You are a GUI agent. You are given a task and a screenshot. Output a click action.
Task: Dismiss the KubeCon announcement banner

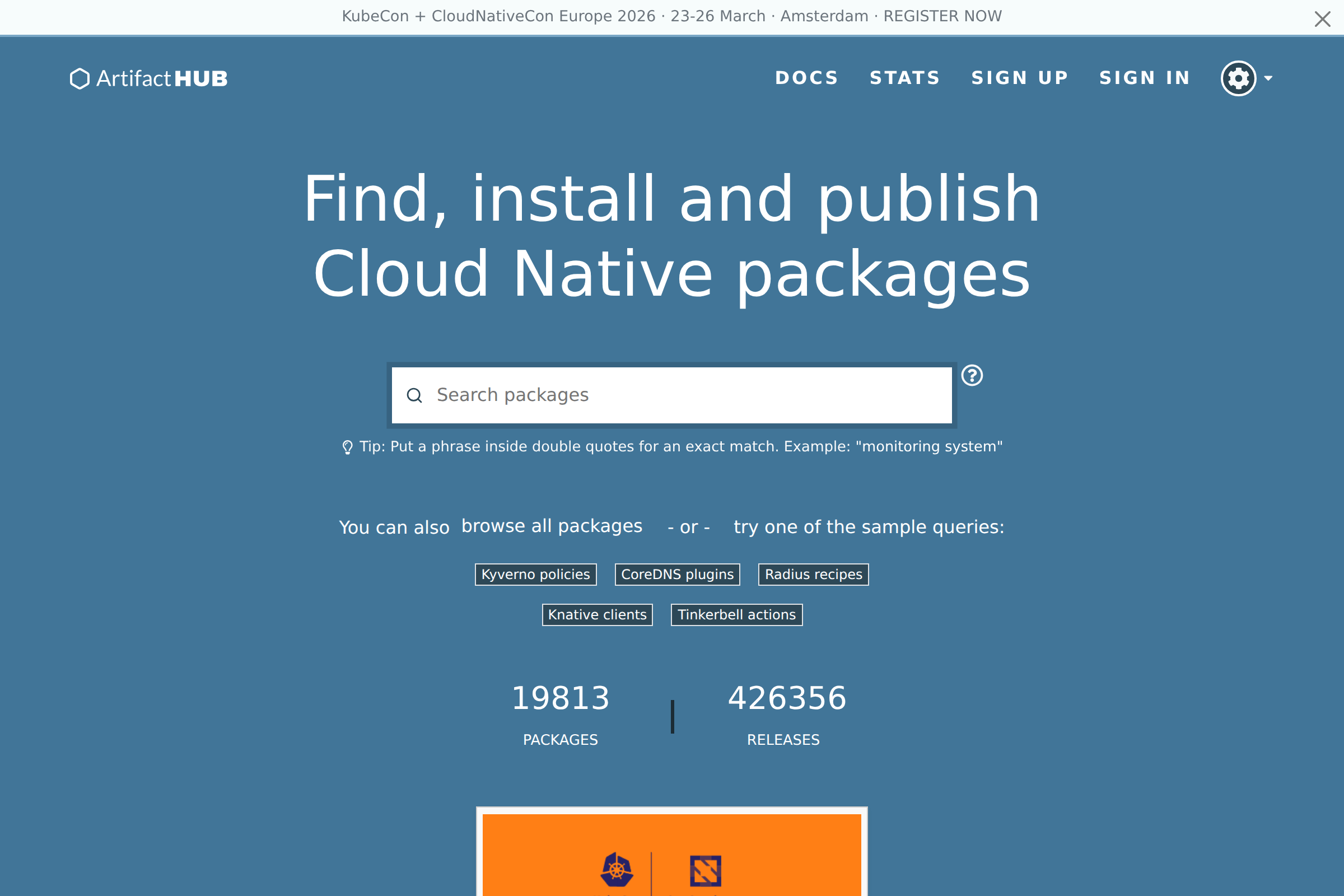pos(1322,19)
